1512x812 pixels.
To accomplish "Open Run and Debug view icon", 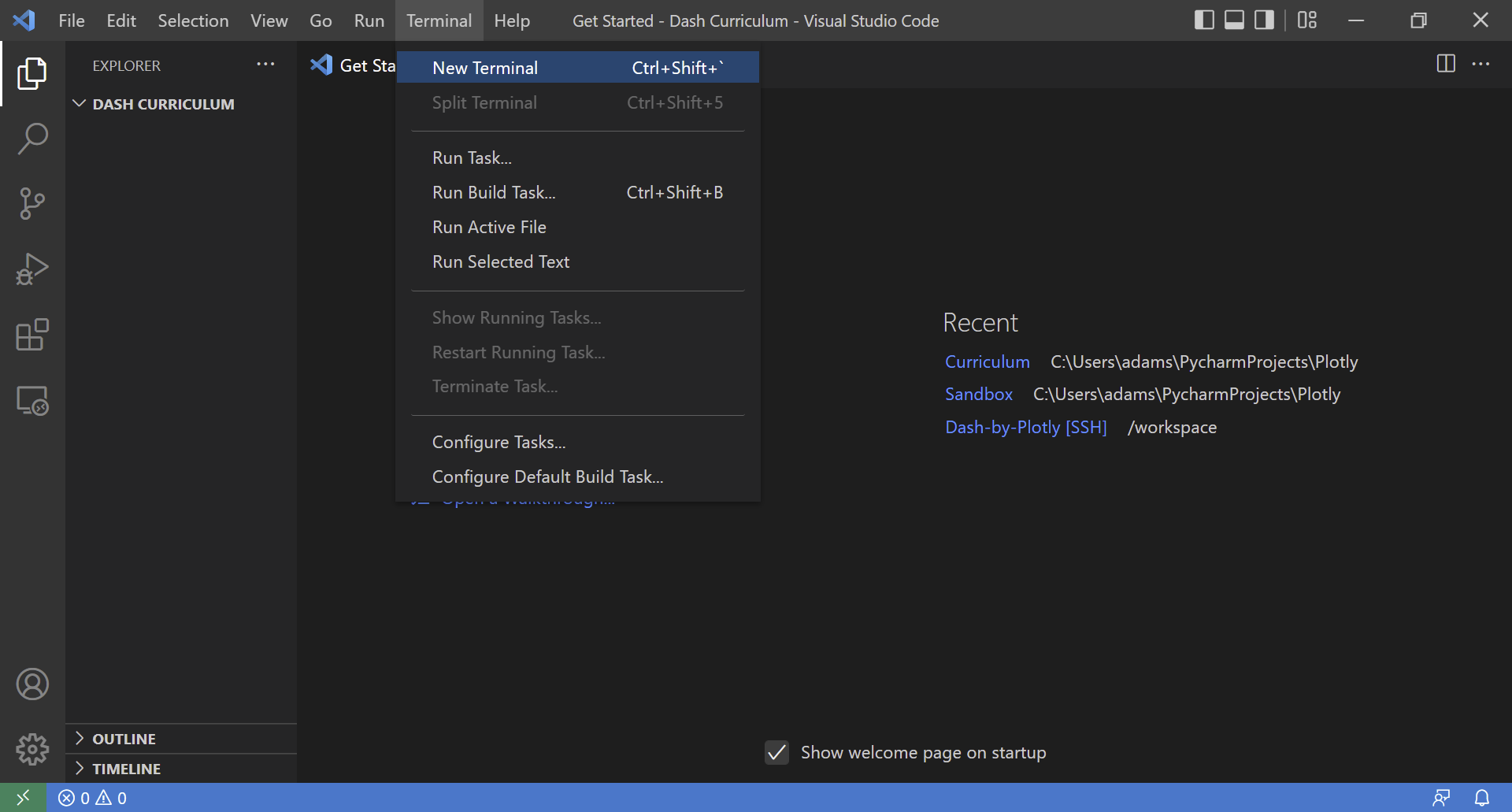I will (x=32, y=269).
